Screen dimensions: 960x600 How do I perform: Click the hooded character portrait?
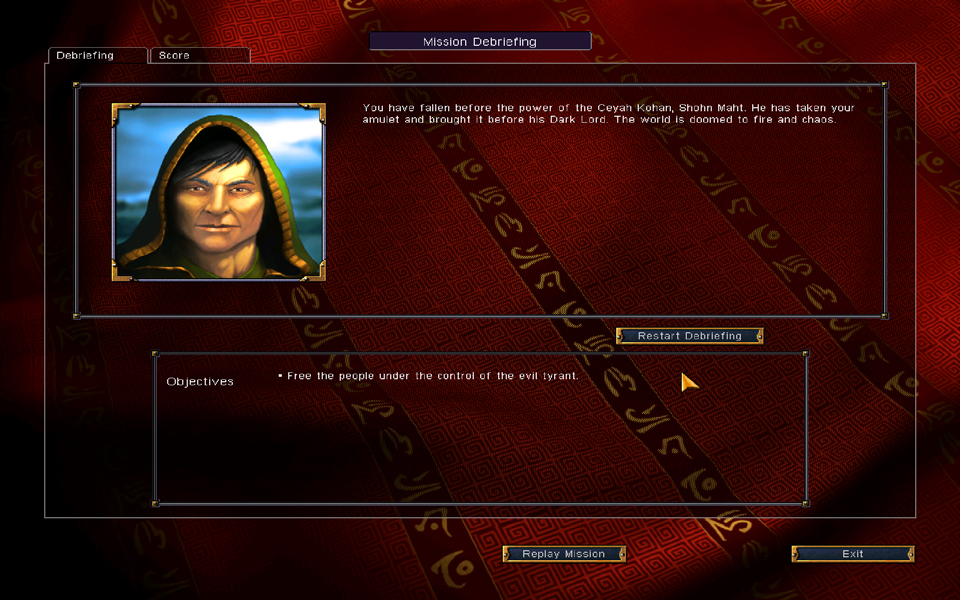(219, 192)
